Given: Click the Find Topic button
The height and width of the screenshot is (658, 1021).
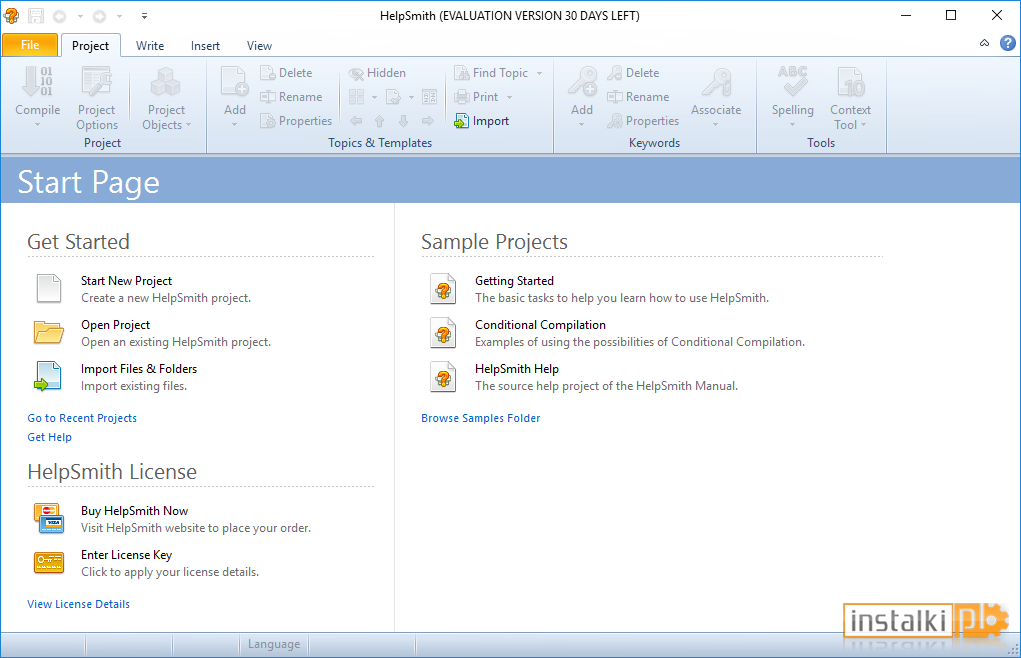Looking at the screenshot, I should (x=492, y=73).
